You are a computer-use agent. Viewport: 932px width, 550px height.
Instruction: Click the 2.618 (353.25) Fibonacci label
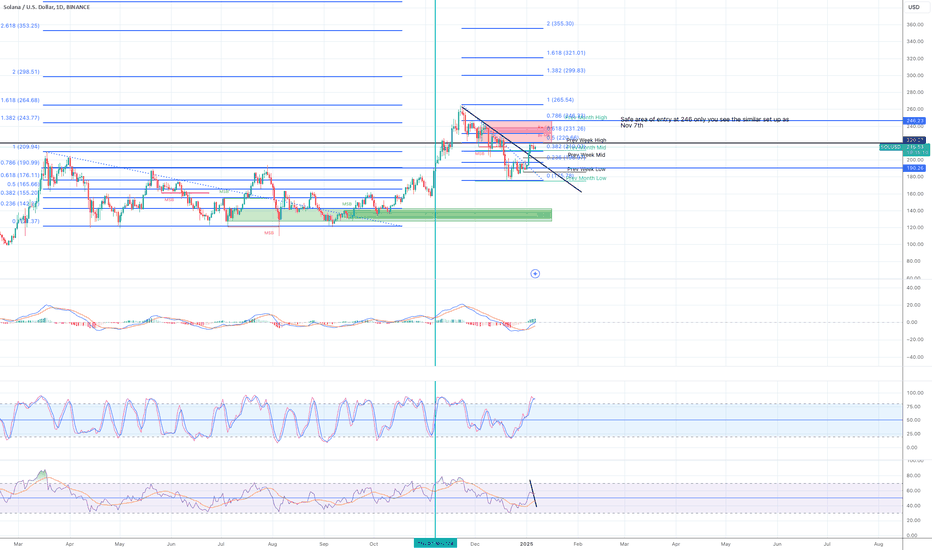tap(20, 26)
